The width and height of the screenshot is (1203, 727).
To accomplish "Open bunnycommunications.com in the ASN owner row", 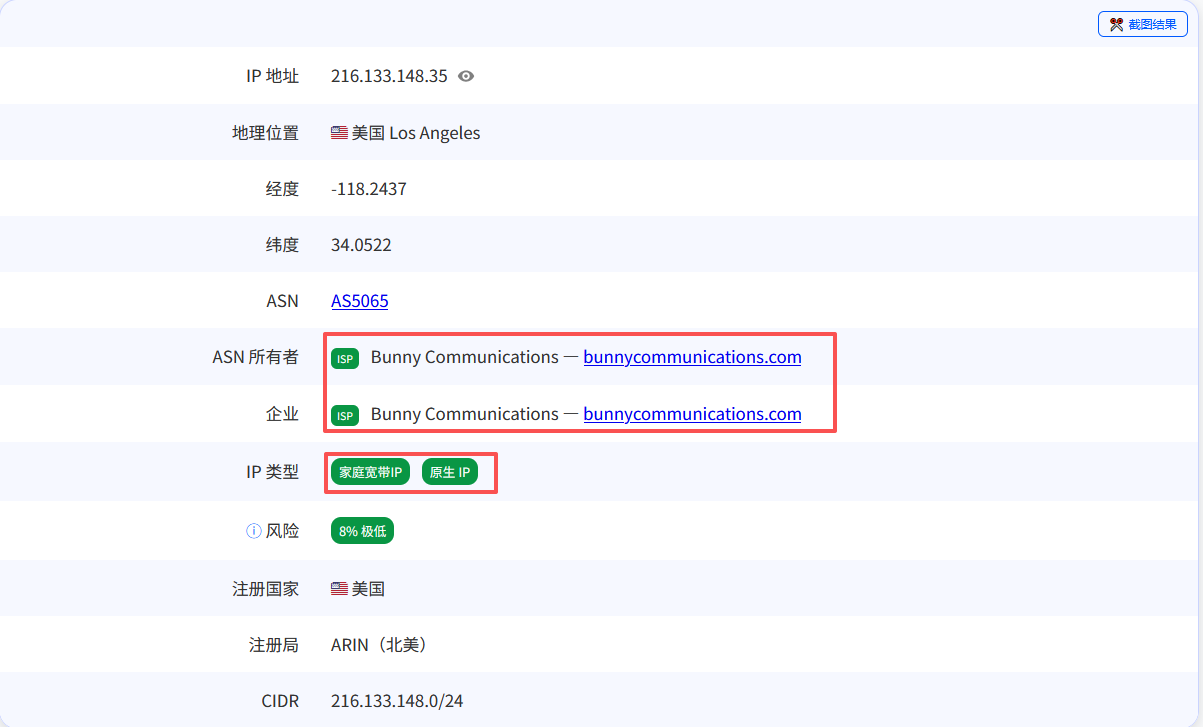I will tap(692, 357).
